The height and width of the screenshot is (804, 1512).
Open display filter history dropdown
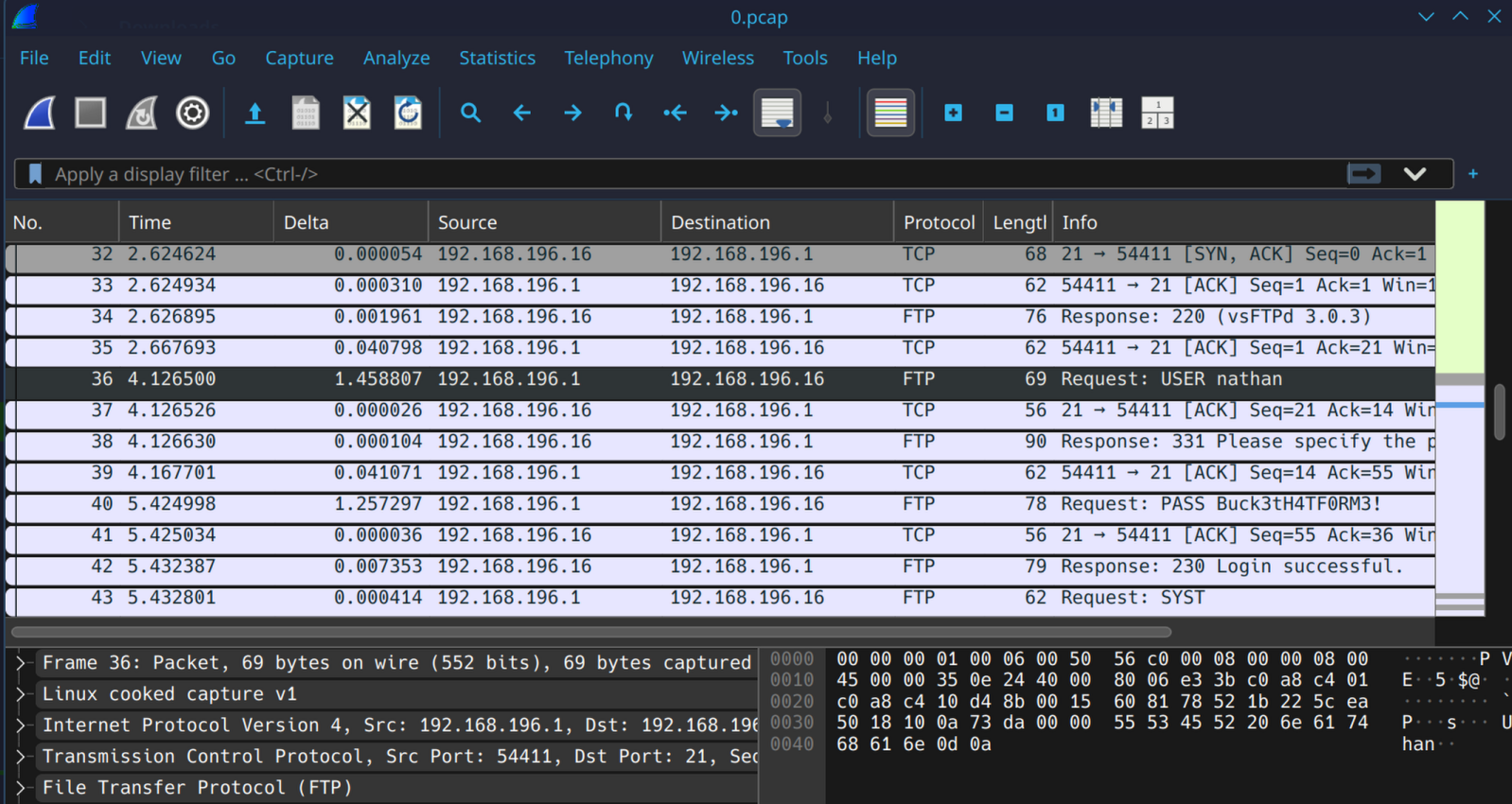(x=1415, y=174)
